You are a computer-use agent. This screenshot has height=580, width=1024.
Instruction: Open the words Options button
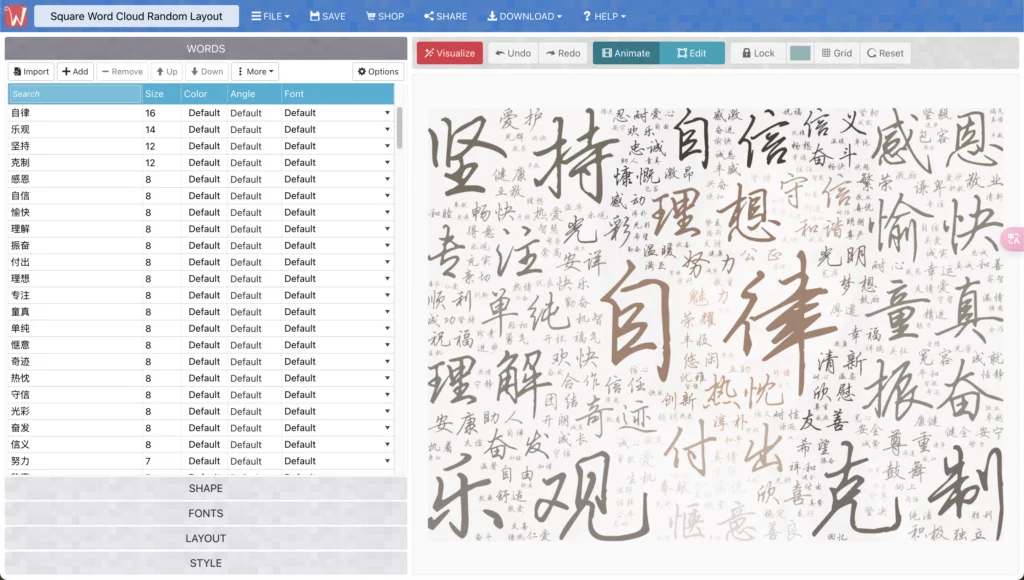pos(378,71)
